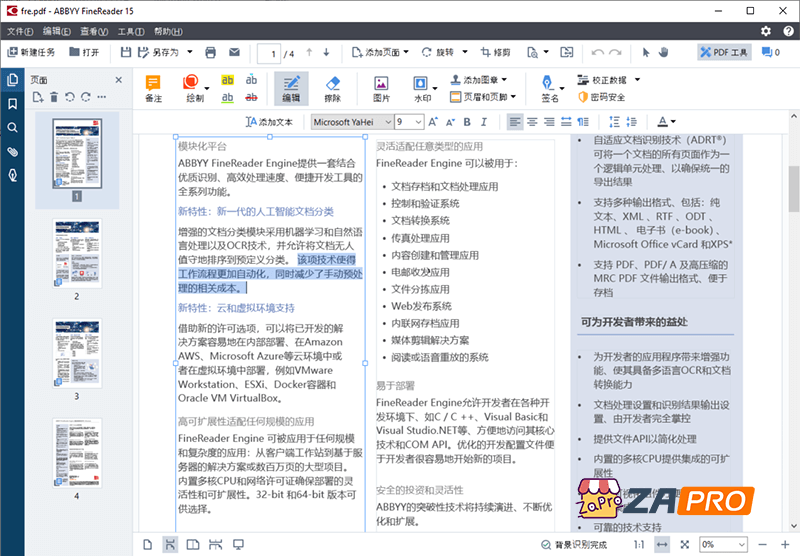Toggle the PDF 工具 panel
This screenshot has height=556, width=800.
(x=724, y=52)
